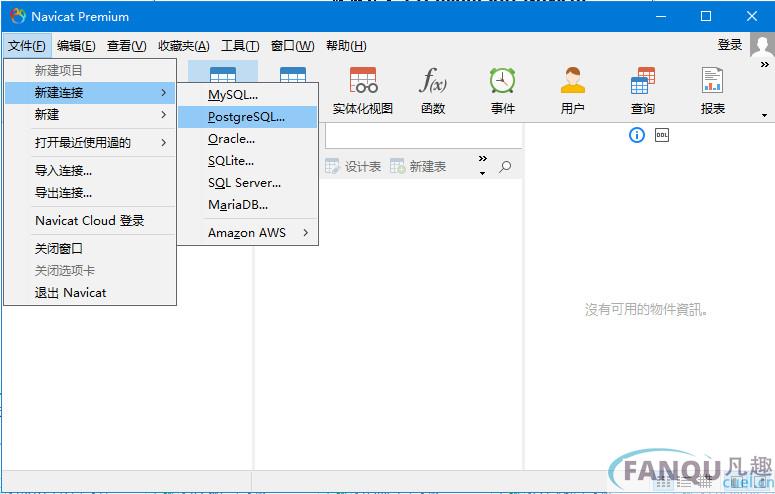
Task: Open the Report toolbar icon
Action: click(x=712, y=90)
